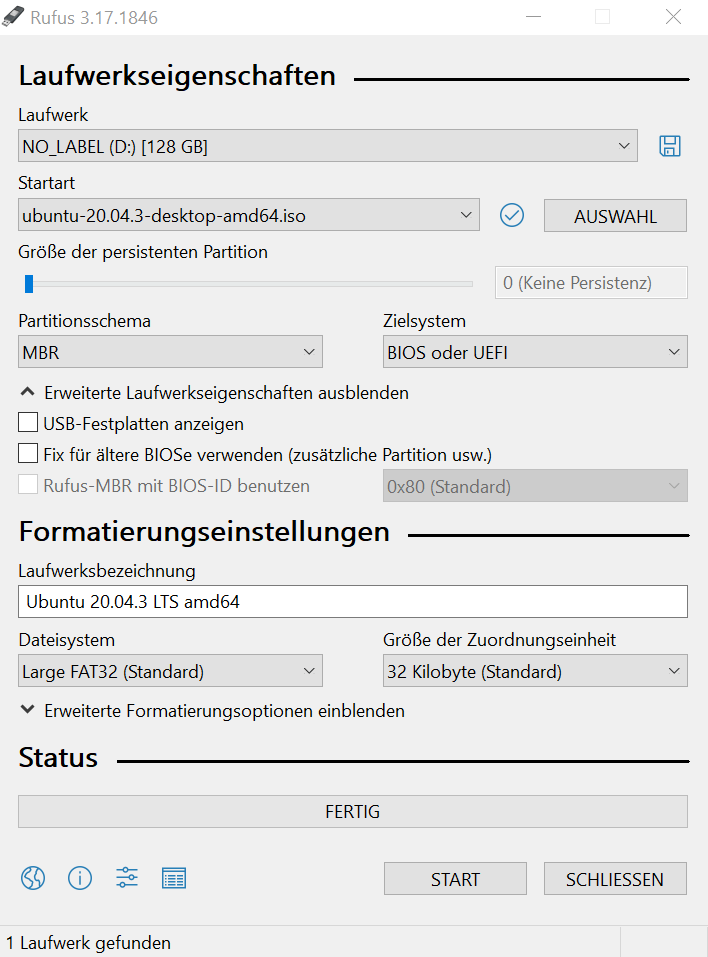Open the Laufwerk drive dropdown
This screenshot has width=708, height=957.
point(328,146)
